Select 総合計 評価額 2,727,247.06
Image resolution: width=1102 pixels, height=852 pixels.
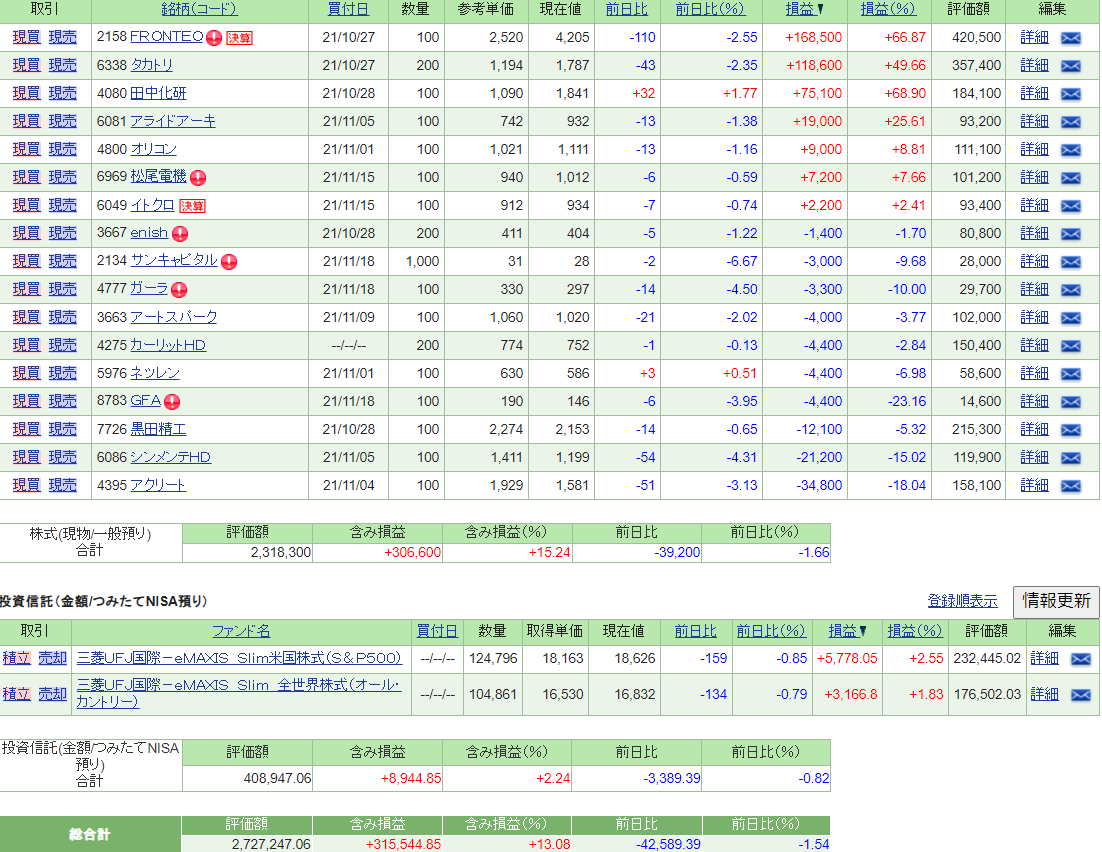[271, 844]
